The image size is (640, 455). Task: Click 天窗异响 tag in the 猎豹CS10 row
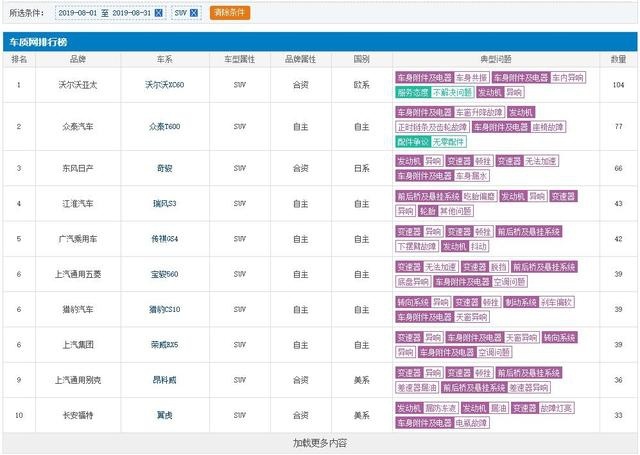point(471,317)
